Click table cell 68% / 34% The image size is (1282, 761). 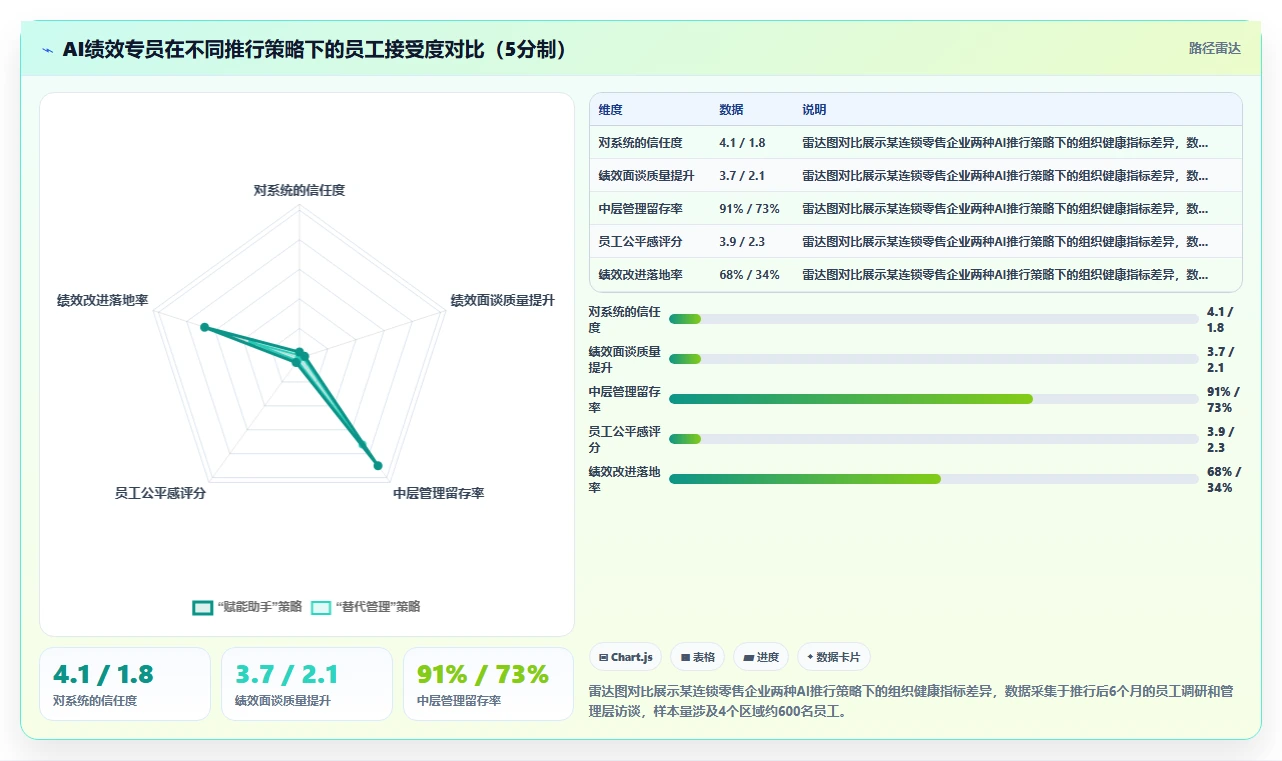tap(749, 275)
